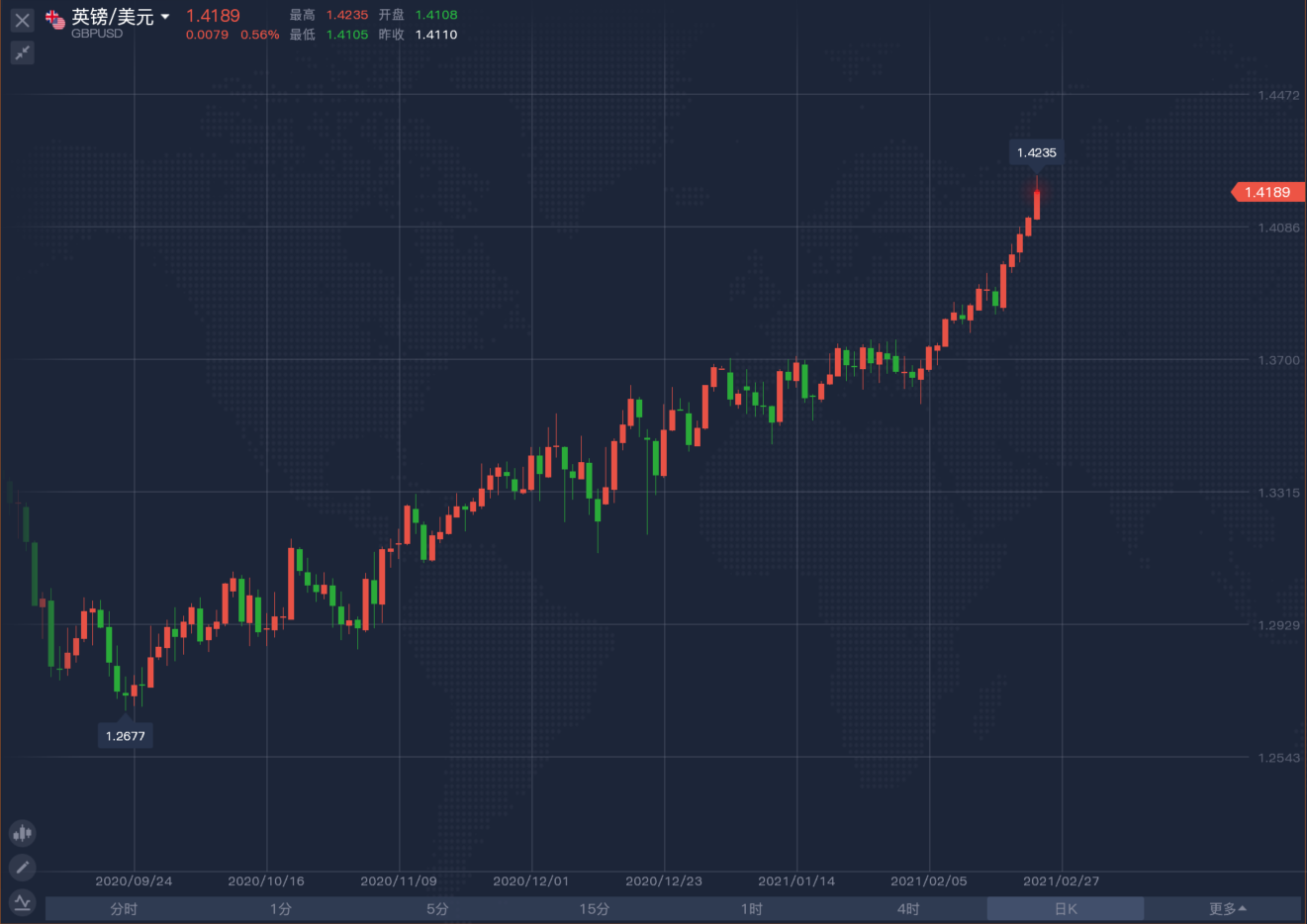Click the high marker label 1.4235
The width and height of the screenshot is (1307, 924).
pyautogui.click(x=1037, y=152)
